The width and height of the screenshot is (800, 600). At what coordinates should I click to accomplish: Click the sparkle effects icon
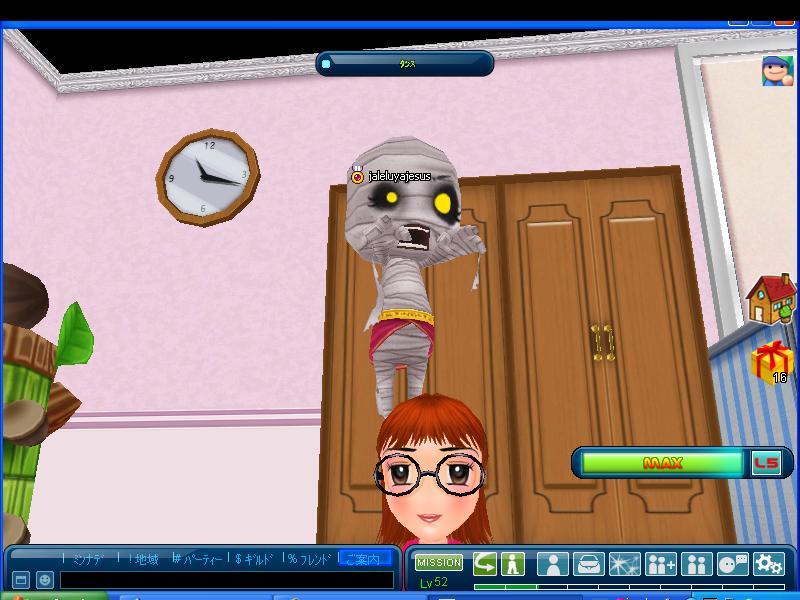pos(624,564)
